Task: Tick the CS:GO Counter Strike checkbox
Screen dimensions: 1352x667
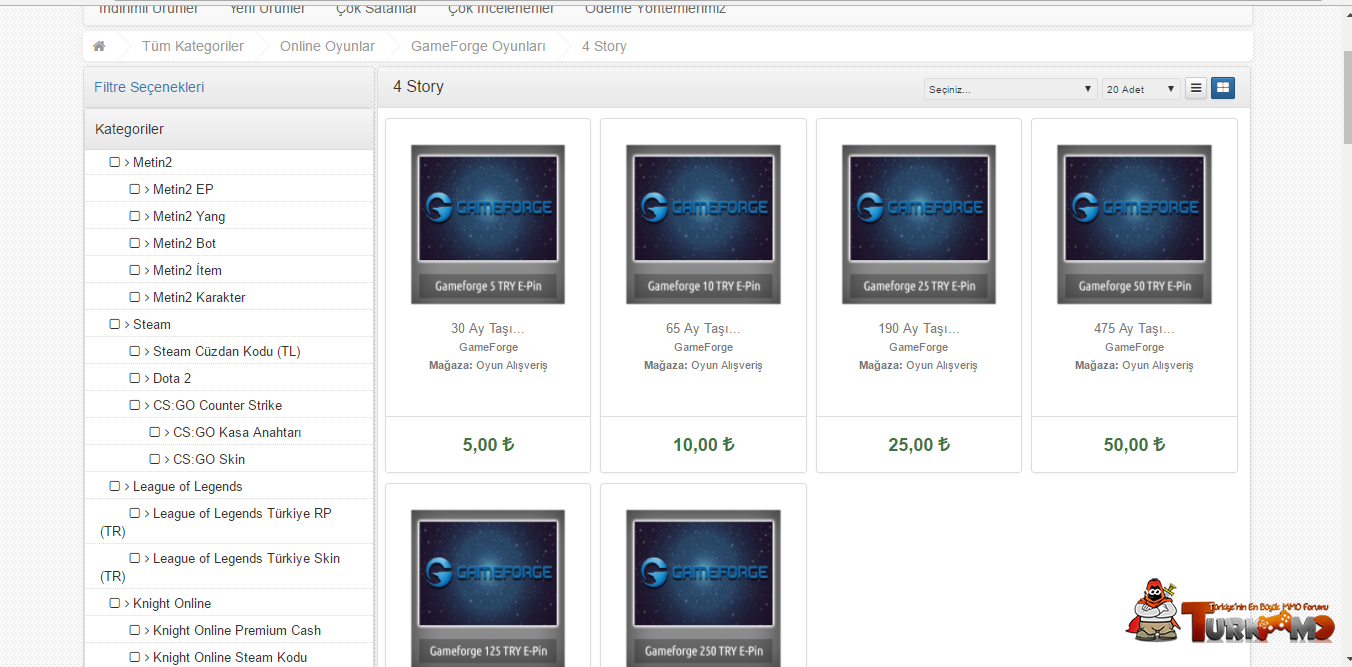Action: pyautogui.click(x=135, y=405)
